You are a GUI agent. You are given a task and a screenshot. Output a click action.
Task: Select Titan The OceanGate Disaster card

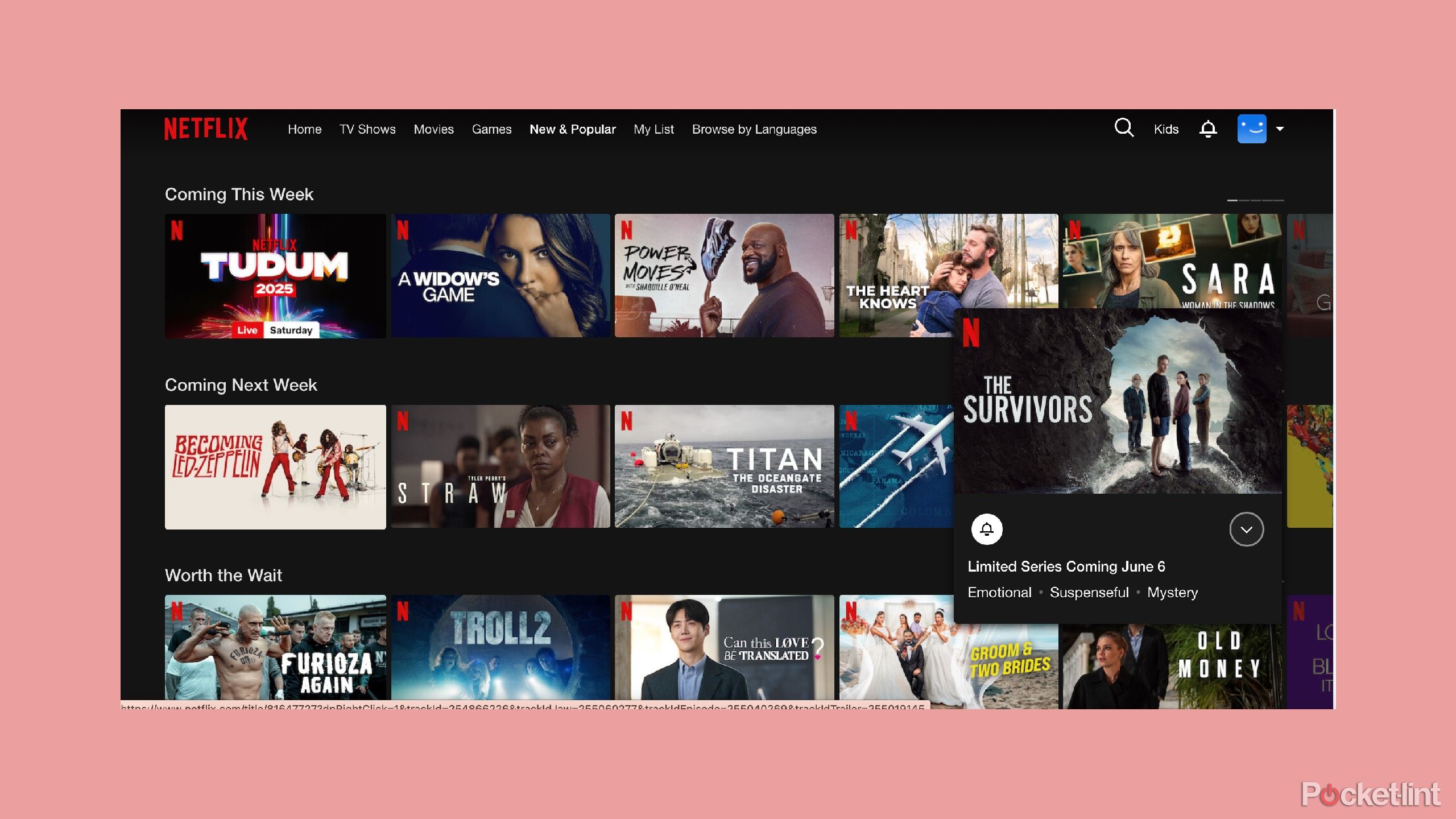point(724,467)
